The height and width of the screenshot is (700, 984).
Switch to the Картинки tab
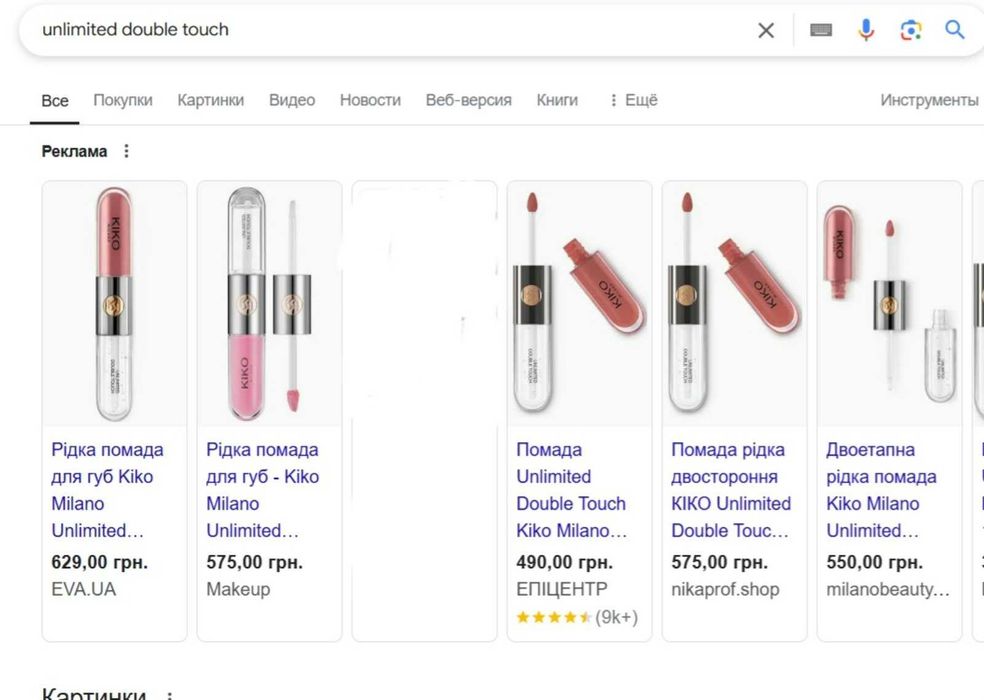pyautogui.click(x=211, y=100)
